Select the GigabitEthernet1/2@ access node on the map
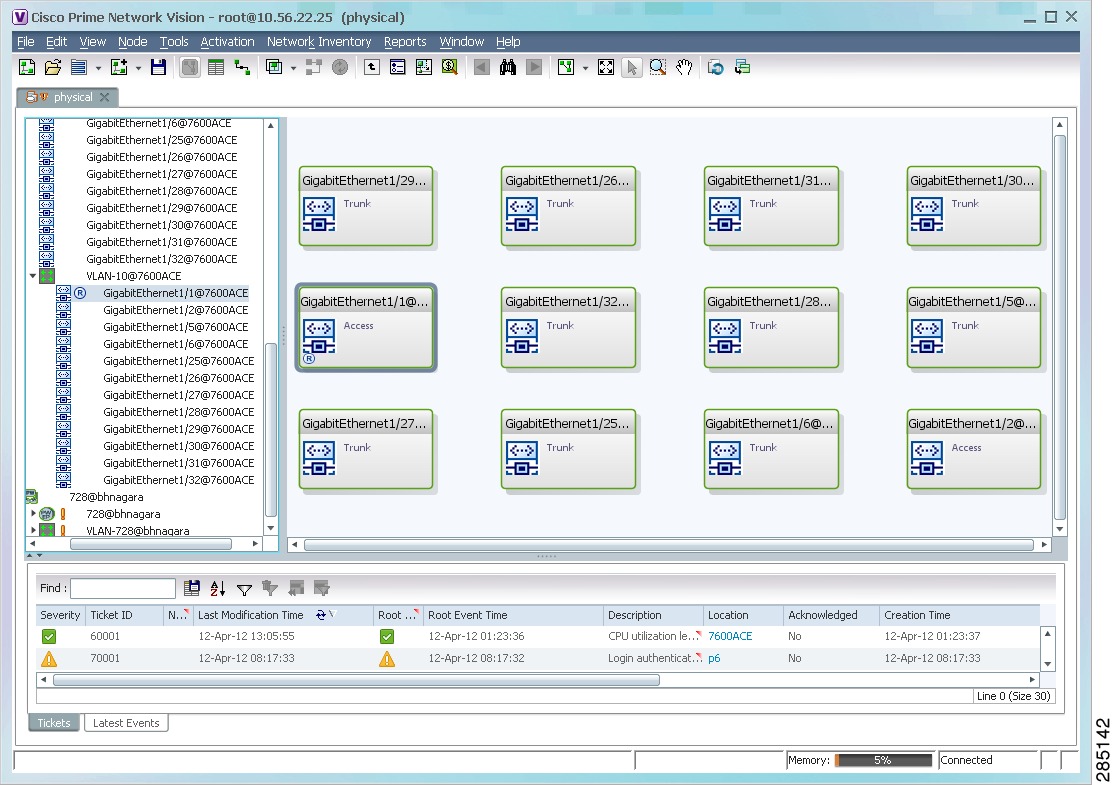 (x=973, y=449)
